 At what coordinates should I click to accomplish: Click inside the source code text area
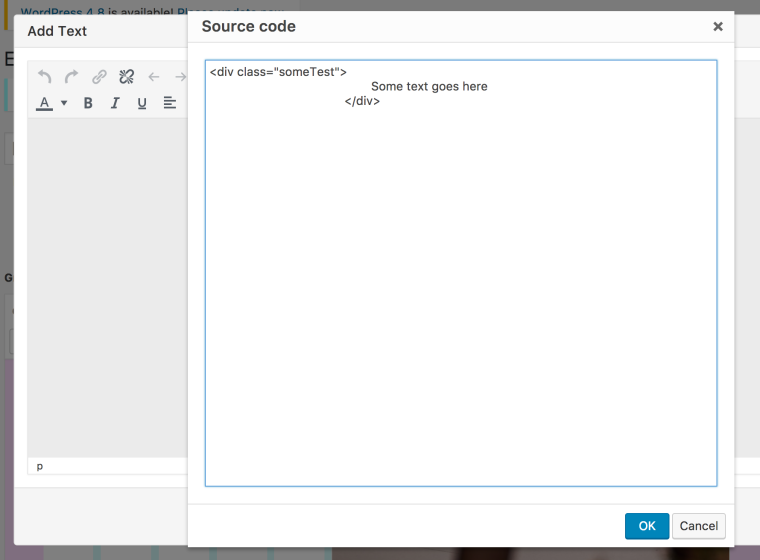coord(460,300)
